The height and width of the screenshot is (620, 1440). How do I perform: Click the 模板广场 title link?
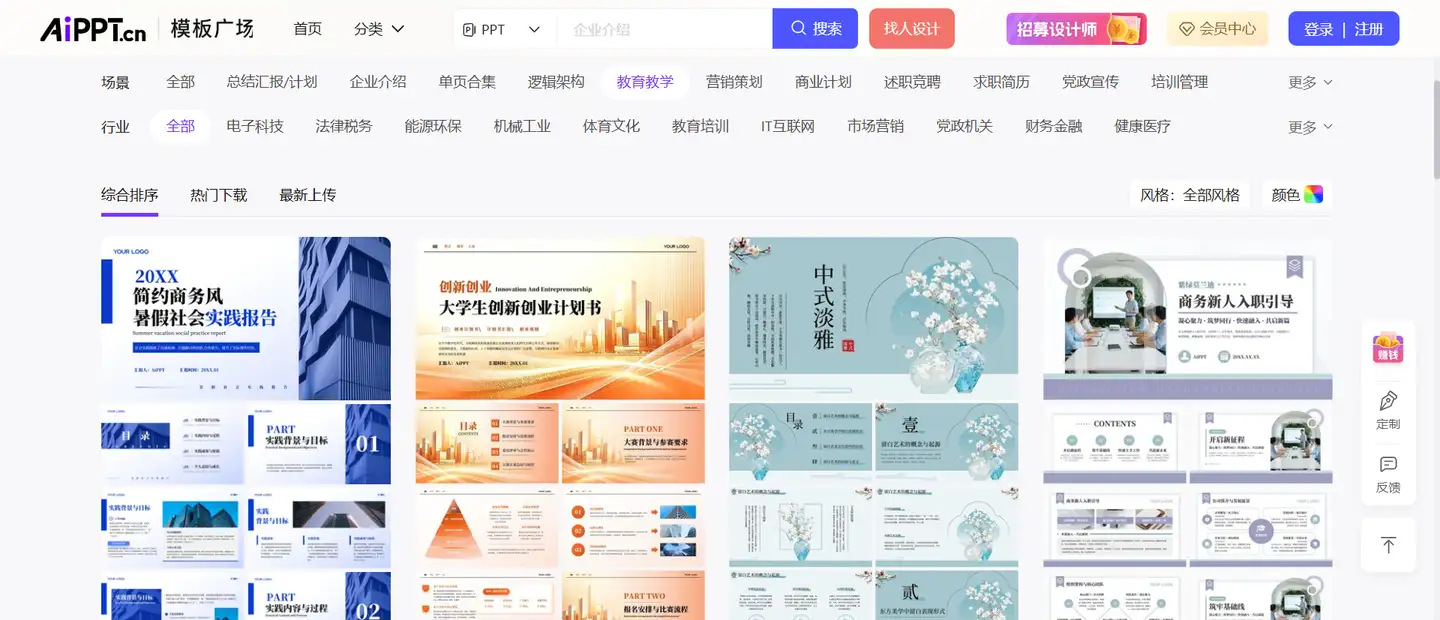[212, 29]
